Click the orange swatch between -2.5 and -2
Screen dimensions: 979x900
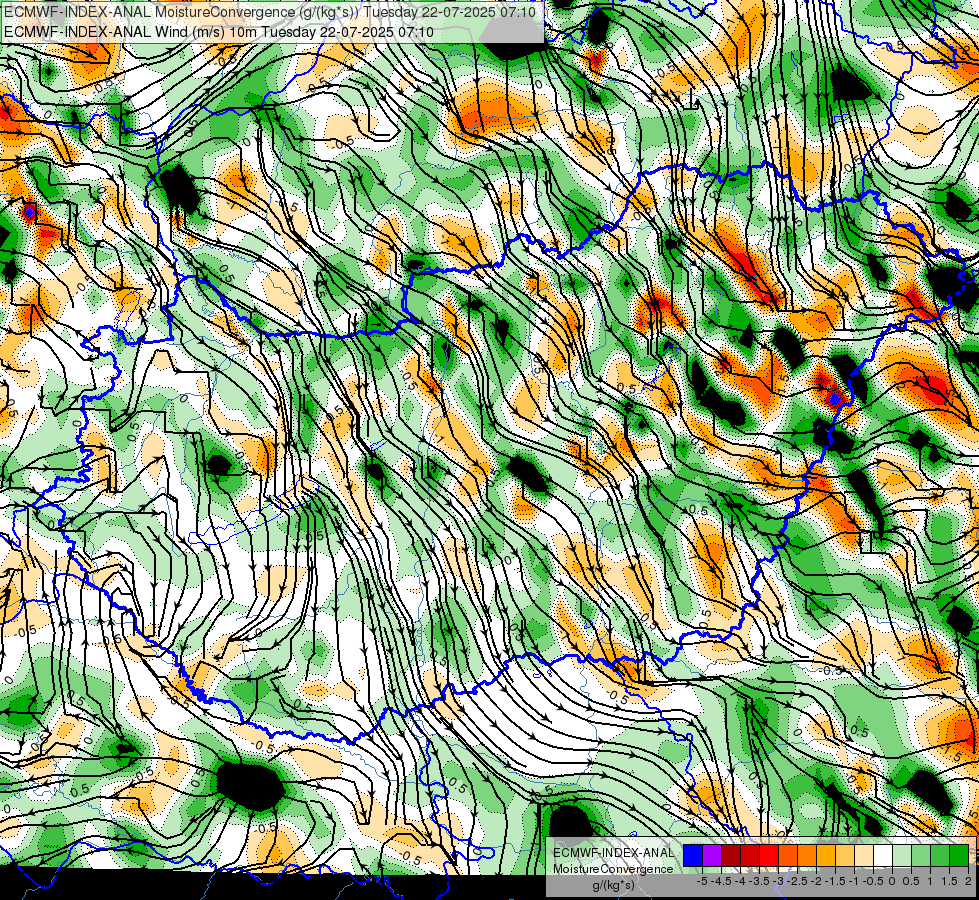[807, 855]
